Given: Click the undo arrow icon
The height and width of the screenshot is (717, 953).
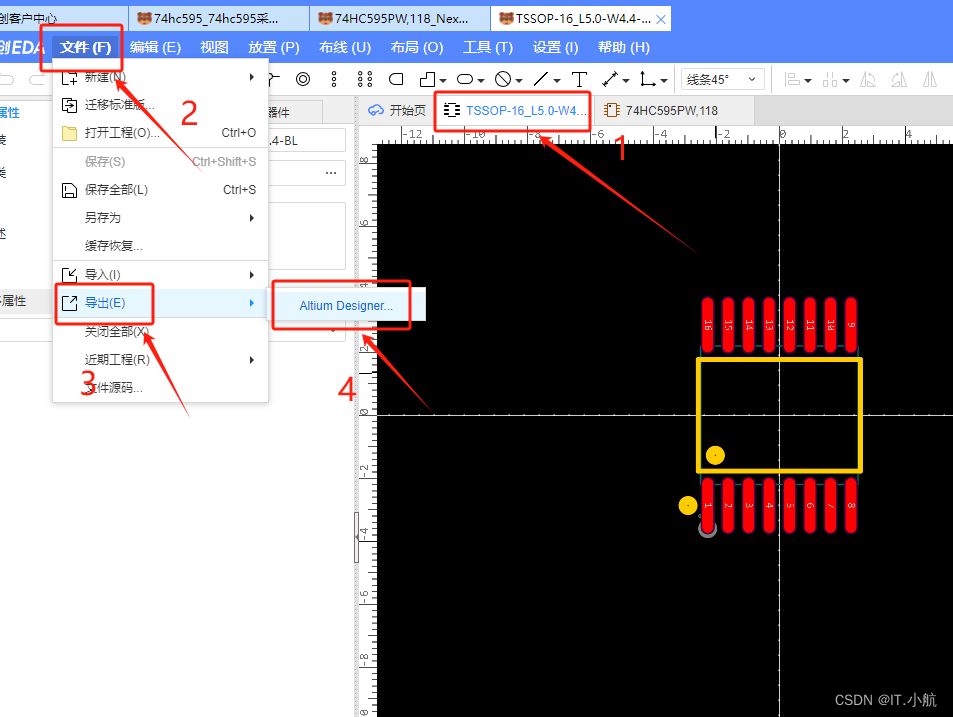Looking at the screenshot, I should click(7, 79).
